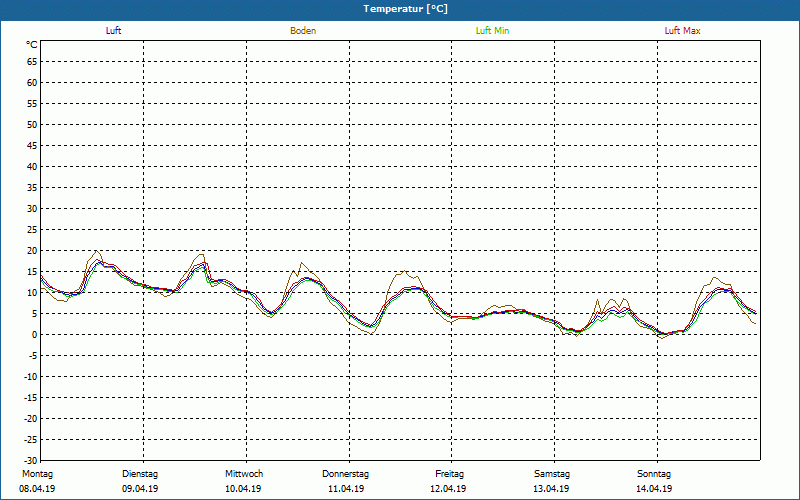Click the date 10.04.19
Screen dimensions: 800x500
tap(243, 489)
